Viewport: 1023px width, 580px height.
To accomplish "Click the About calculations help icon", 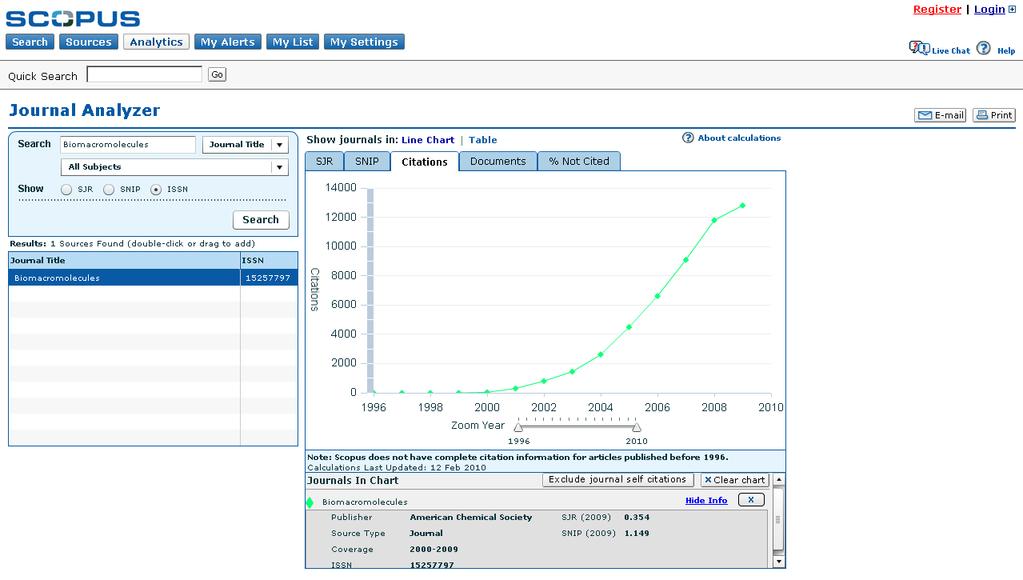I will tap(688, 138).
